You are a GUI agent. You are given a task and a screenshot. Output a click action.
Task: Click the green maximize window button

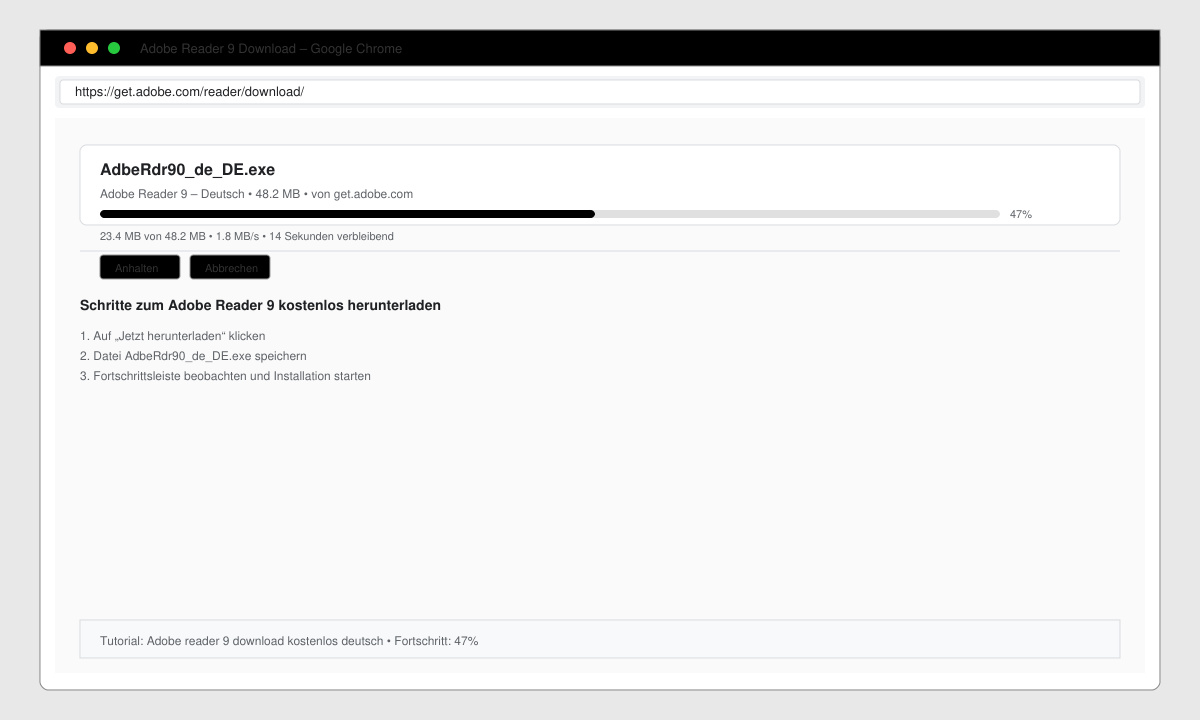coord(114,48)
